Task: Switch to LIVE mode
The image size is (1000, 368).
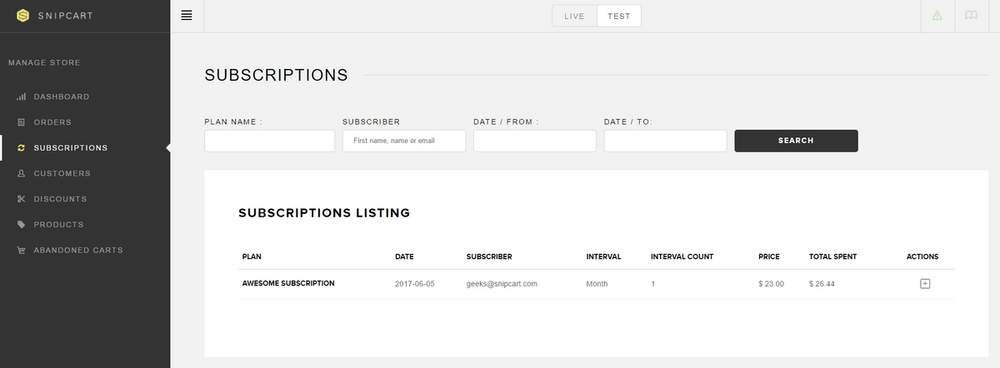Action: pos(574,16)
